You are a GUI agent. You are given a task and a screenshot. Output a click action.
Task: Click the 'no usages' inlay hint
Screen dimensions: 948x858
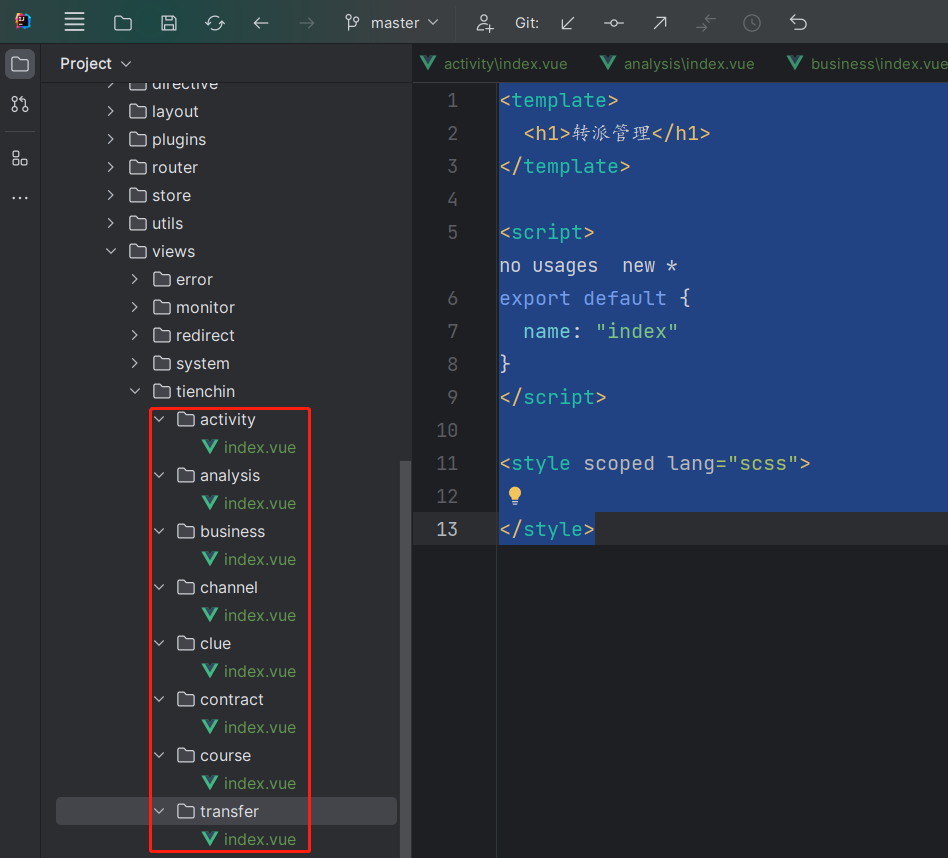click(x=548, y=266)
